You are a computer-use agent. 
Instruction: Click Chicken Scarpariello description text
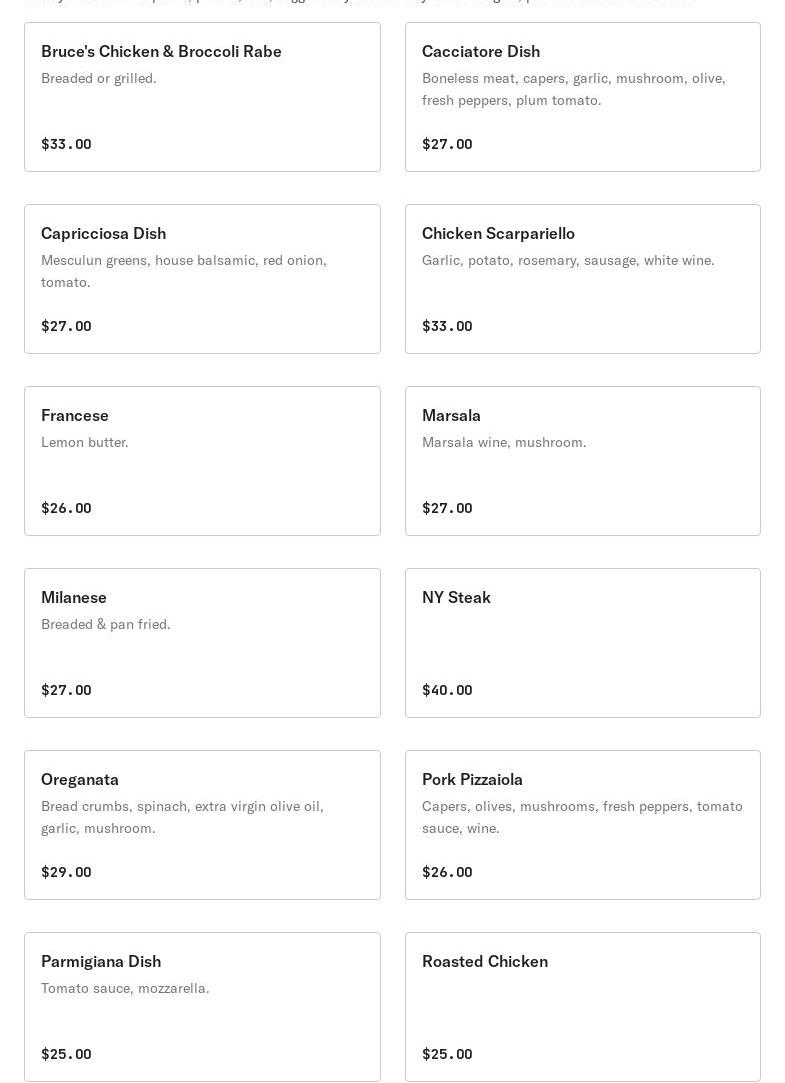pos(568,260)
